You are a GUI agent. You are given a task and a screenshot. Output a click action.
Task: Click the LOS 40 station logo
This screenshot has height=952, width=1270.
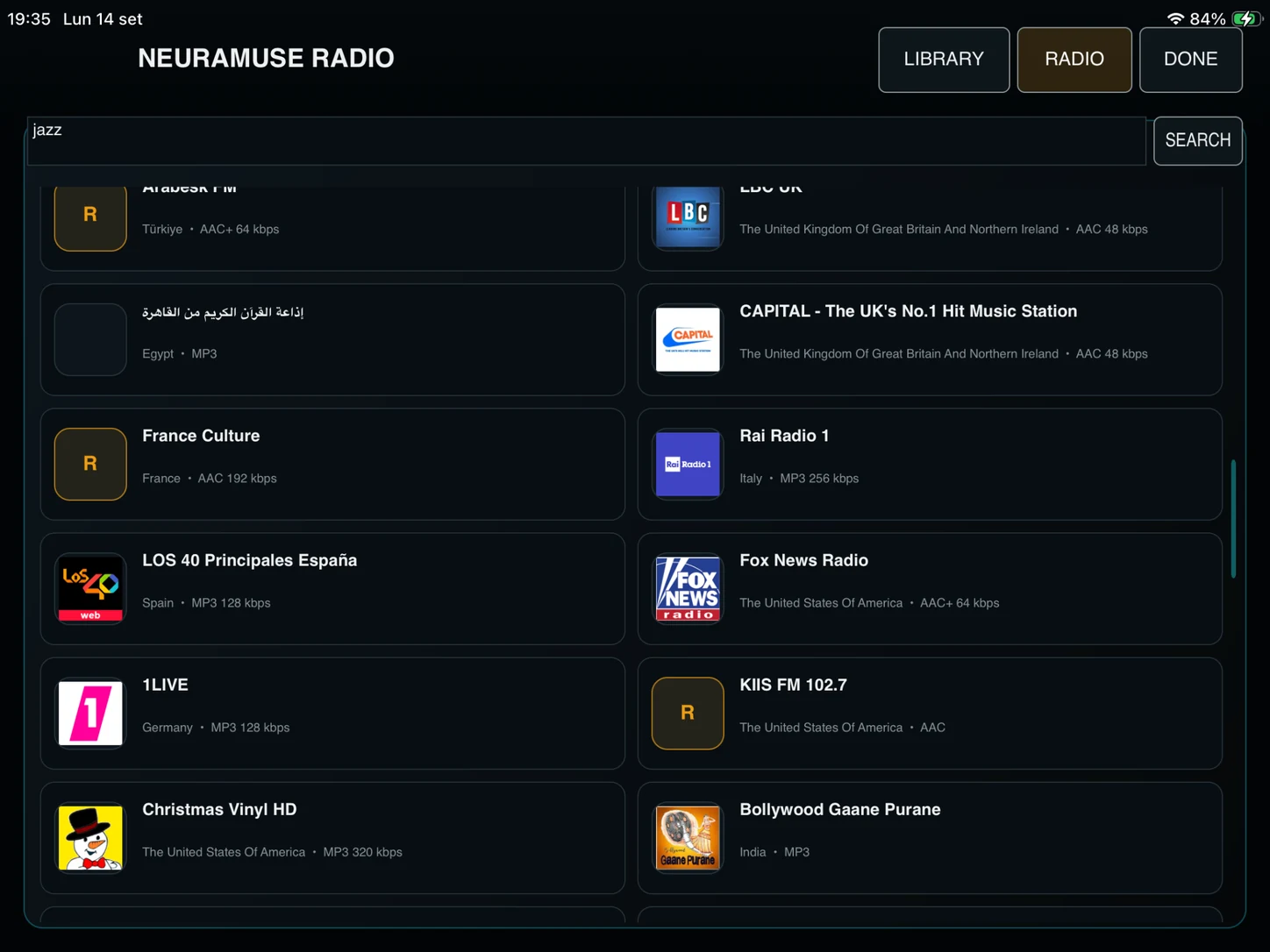click(90, 588)
